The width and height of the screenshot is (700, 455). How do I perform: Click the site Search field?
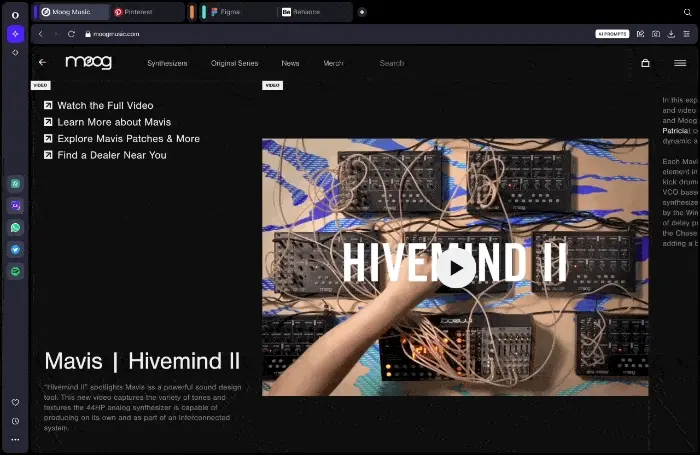392,63
